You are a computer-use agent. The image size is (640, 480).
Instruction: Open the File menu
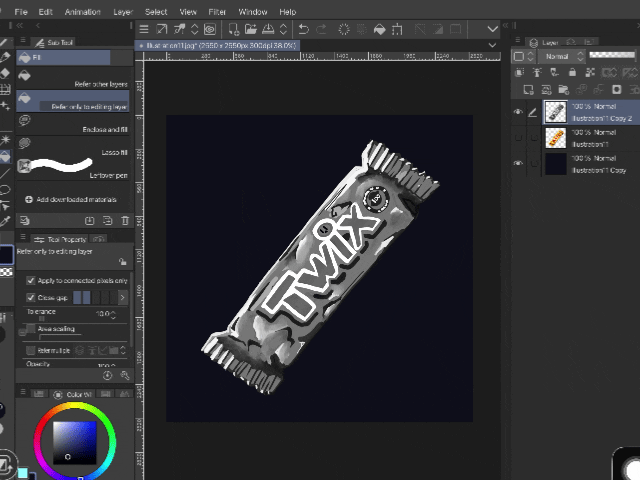pos(21,12)
